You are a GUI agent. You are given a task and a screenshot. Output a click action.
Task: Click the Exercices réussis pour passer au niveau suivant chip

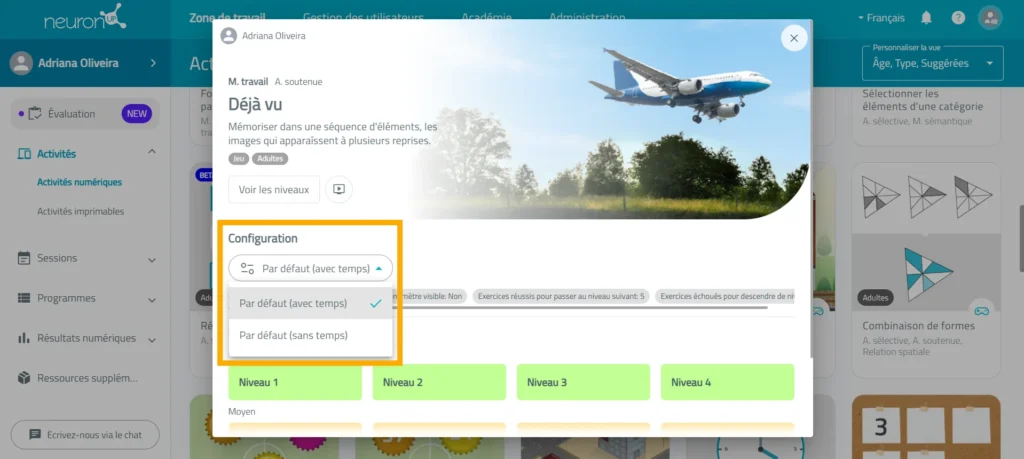point(561,296)
